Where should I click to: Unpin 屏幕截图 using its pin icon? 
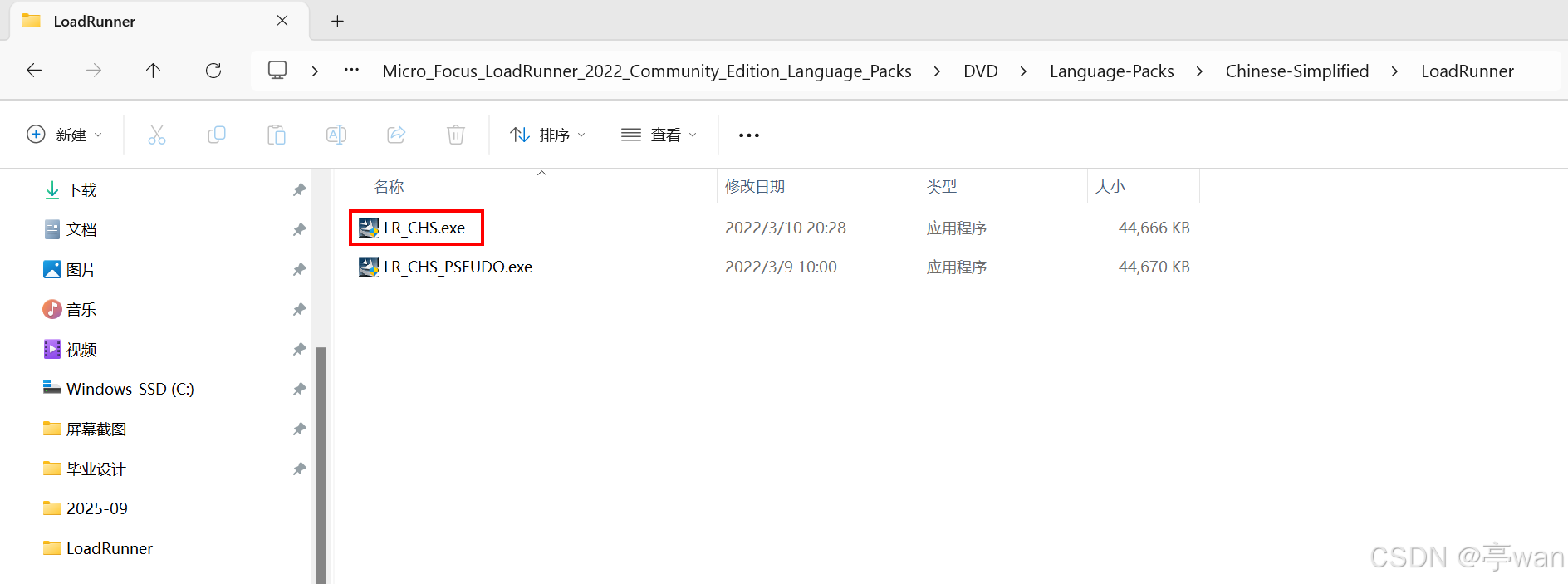coord(299,429)
